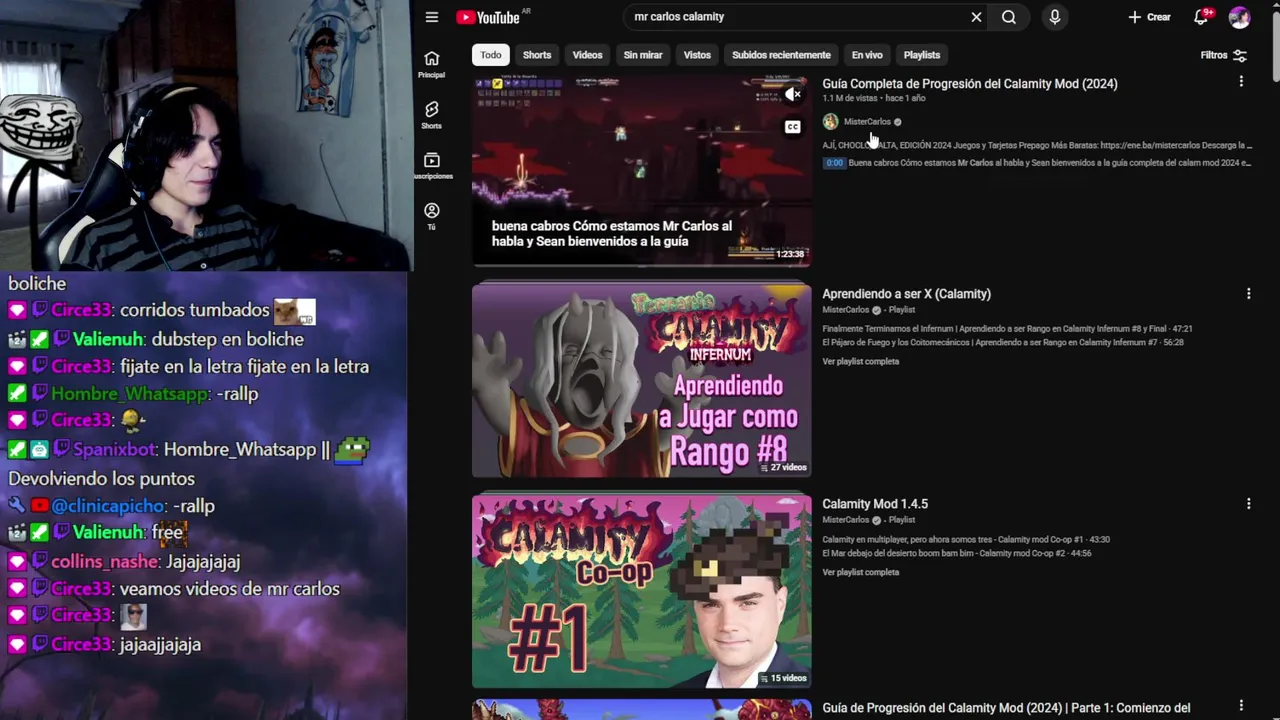The width and height of the screenshot is (1280, 720).
Task: Open the account avatar menu
Action: [x=1239, y=17]
